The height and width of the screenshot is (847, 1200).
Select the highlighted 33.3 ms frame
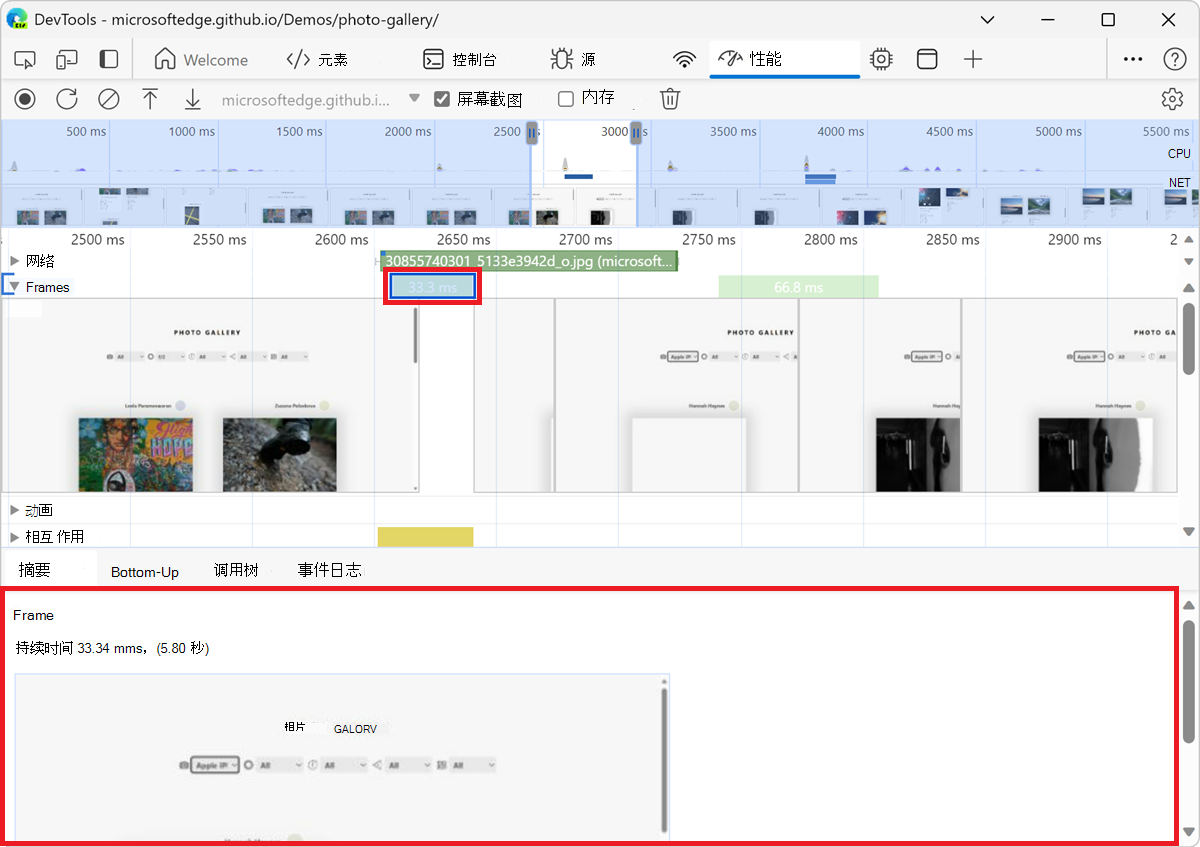coord(431,287)
